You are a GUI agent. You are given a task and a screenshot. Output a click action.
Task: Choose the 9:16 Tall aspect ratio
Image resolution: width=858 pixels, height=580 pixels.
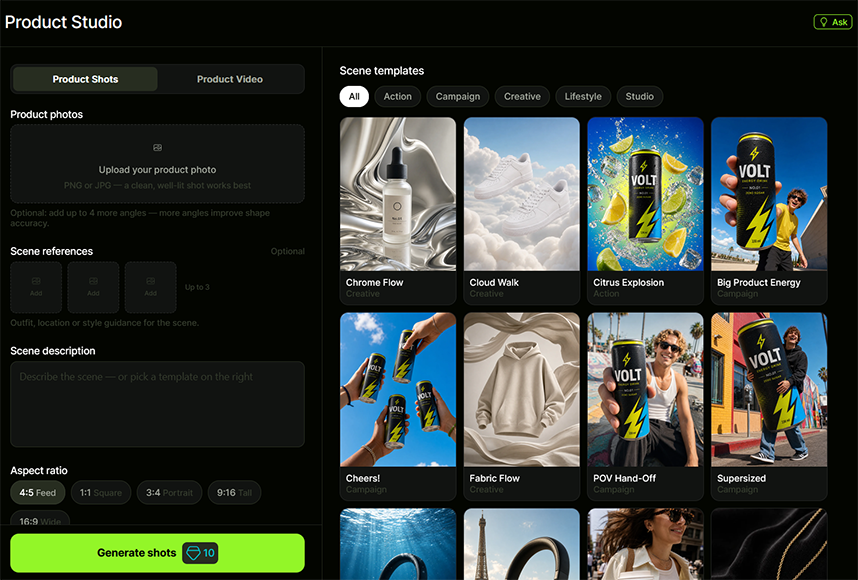[x=234, y=492]
